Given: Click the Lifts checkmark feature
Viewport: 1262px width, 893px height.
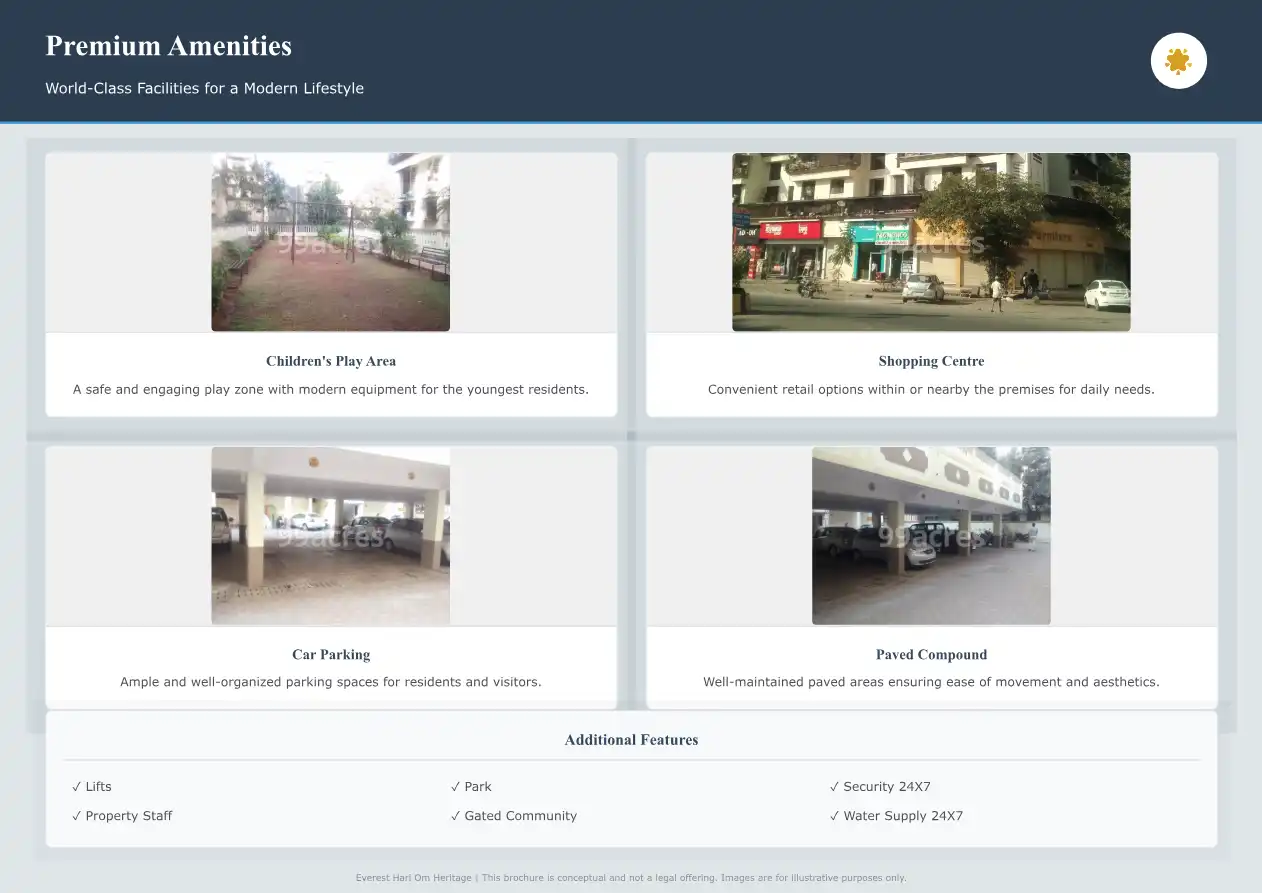Looking at the screenshot, I should (x=92, y=787).
